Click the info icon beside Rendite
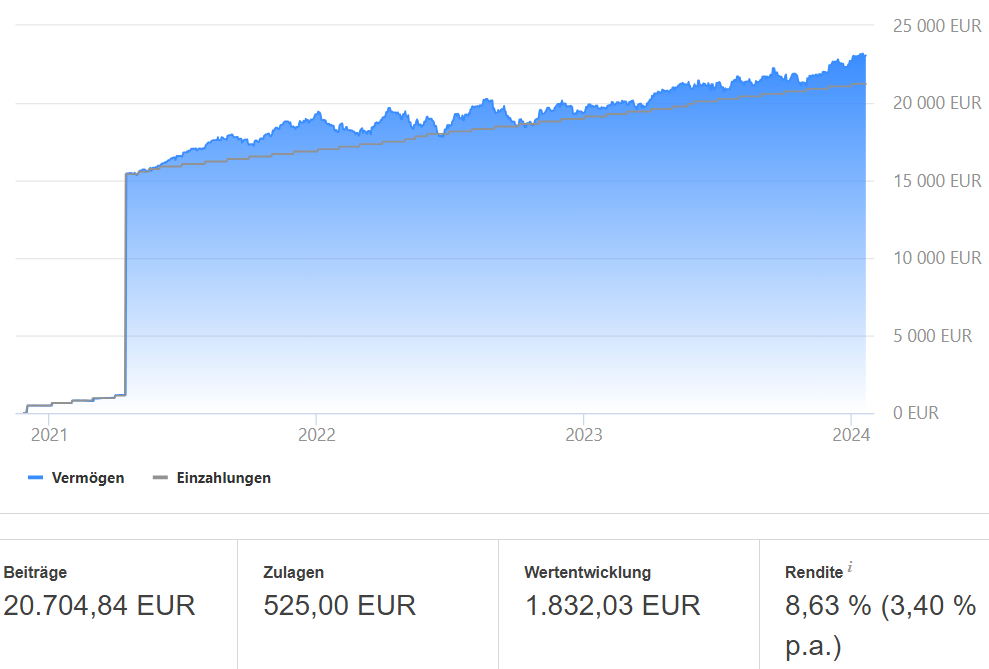 [x=851, y=567]
